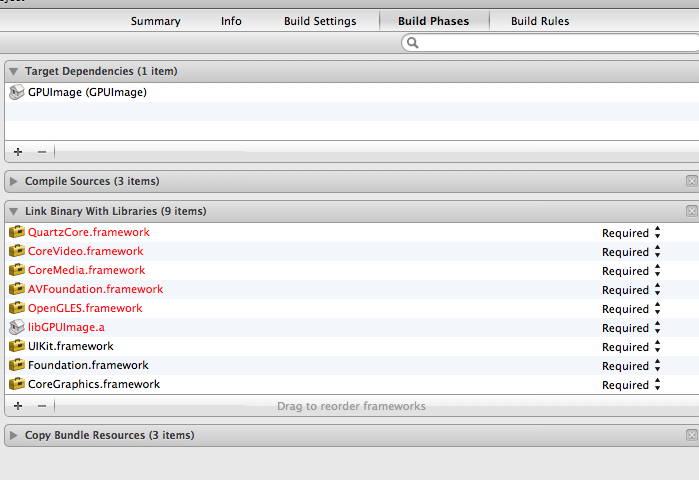
Task: Select the Build Phases tab
Action: click(x=433, y=21)
